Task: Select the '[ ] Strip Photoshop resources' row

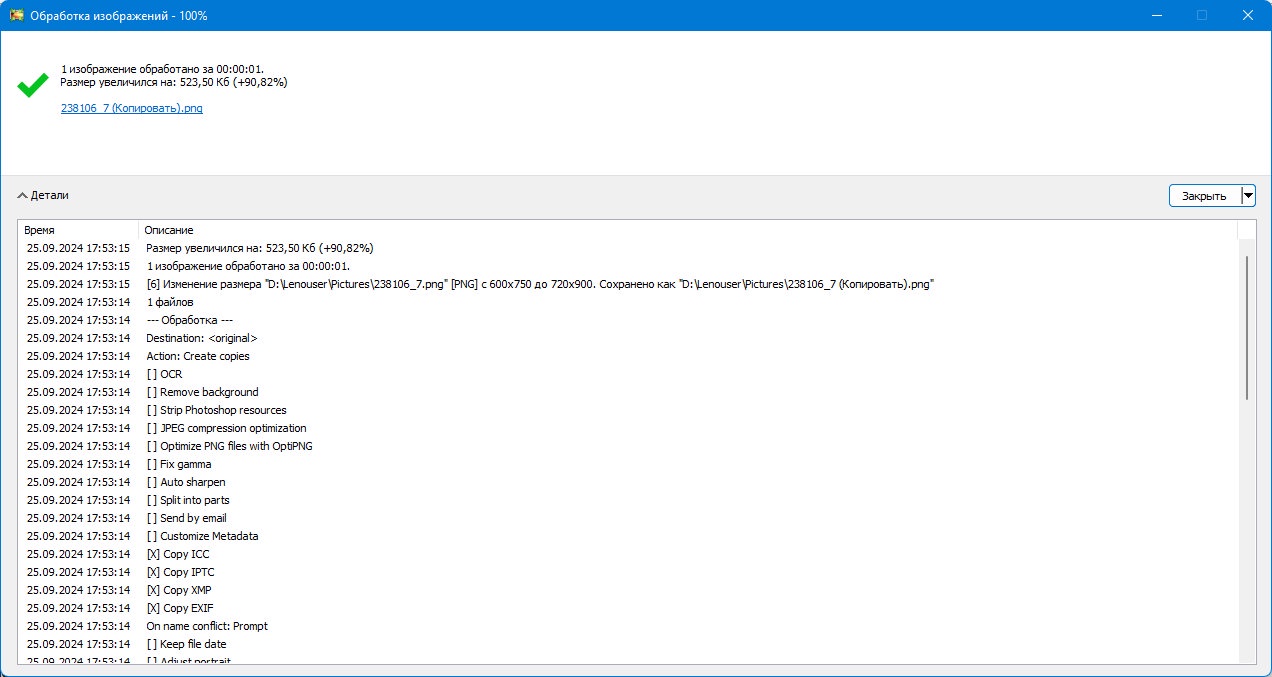Action: (x=628, y=410)
